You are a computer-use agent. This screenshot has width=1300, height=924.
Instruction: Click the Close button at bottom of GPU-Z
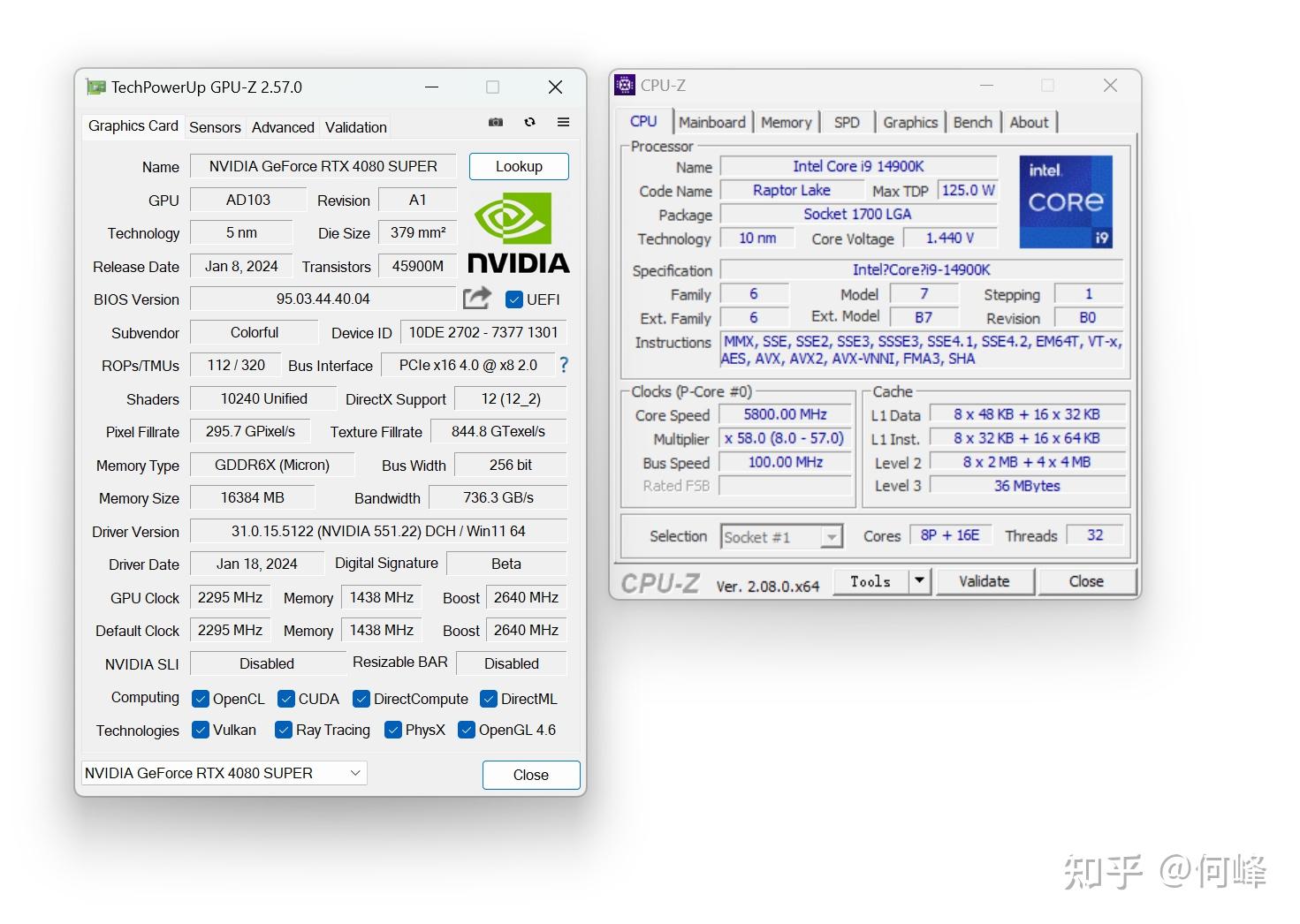point(530,775)
